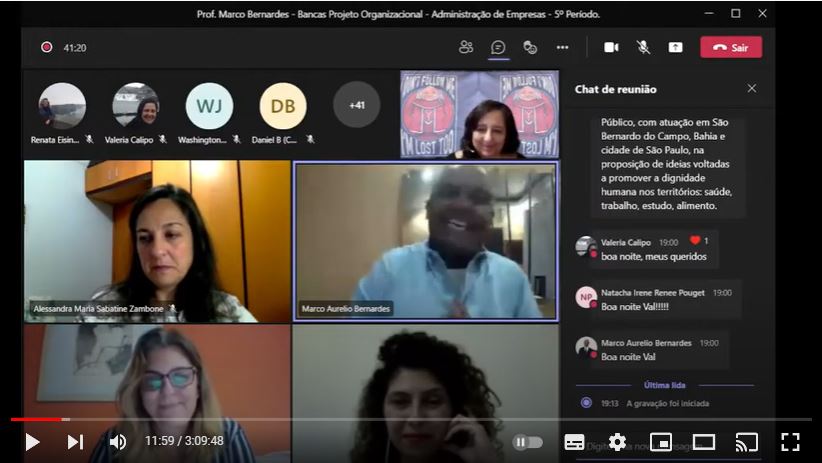822x463 pixels.
Task: Close the Chat de reunião panel
Action: pyautogui.click(x=752, y=88)
